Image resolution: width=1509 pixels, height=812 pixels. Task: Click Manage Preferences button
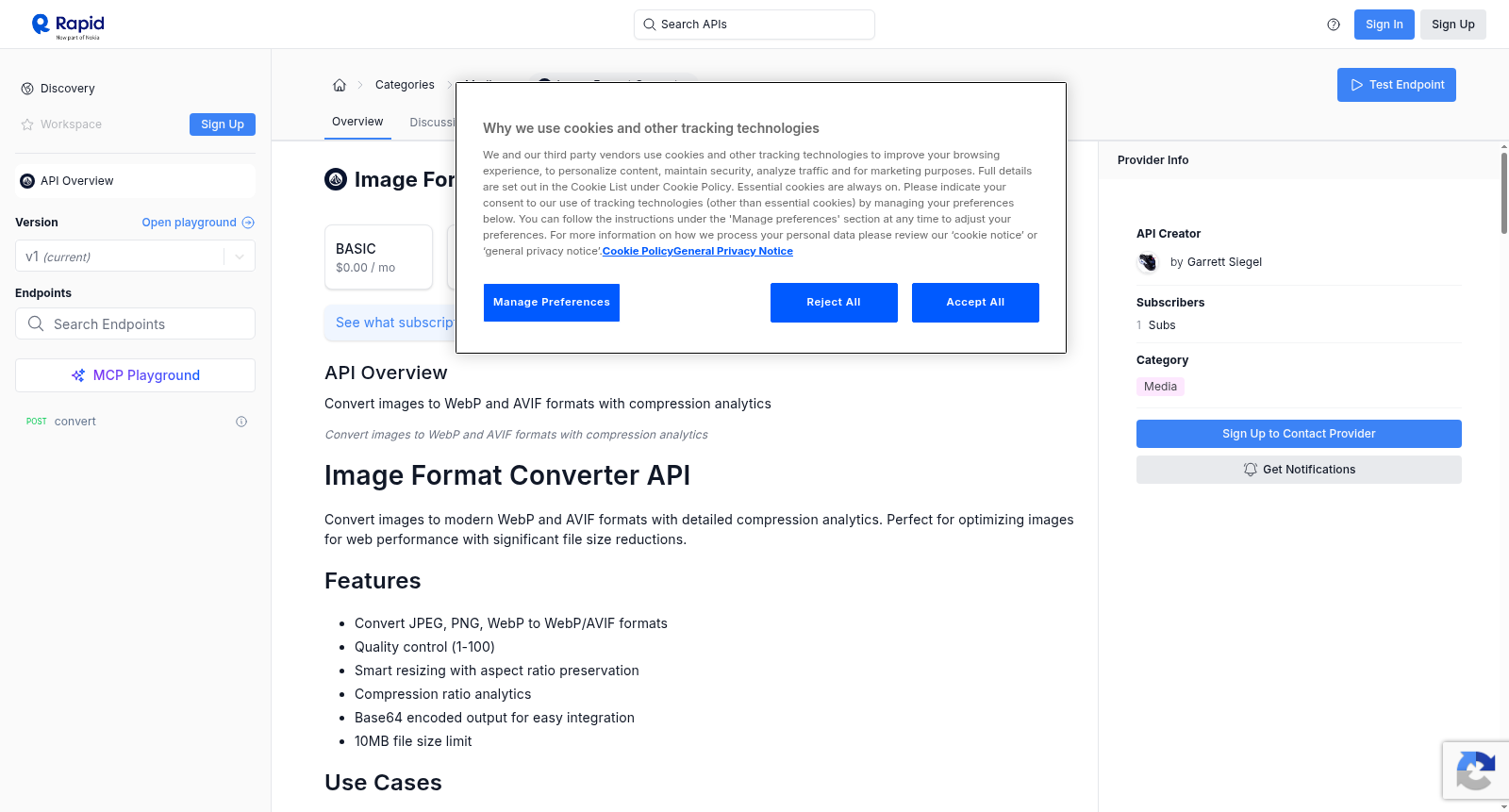click(x=552, y=303)
